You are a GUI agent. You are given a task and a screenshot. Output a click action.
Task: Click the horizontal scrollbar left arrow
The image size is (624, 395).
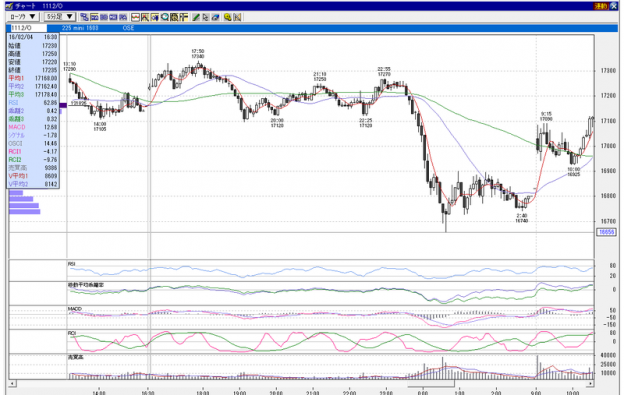point(12,383)
